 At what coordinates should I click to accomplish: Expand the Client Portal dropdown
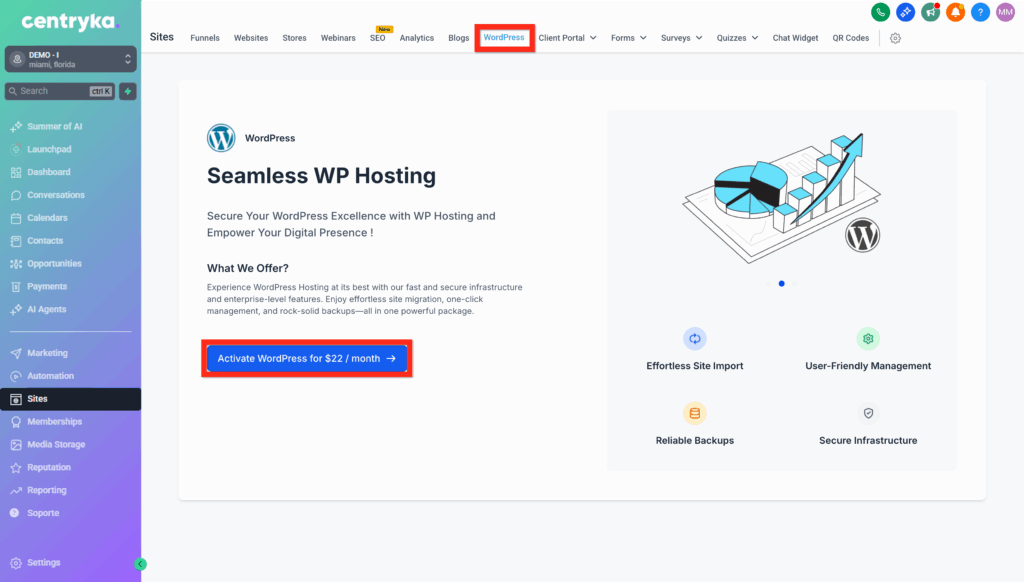click(567, 38)
